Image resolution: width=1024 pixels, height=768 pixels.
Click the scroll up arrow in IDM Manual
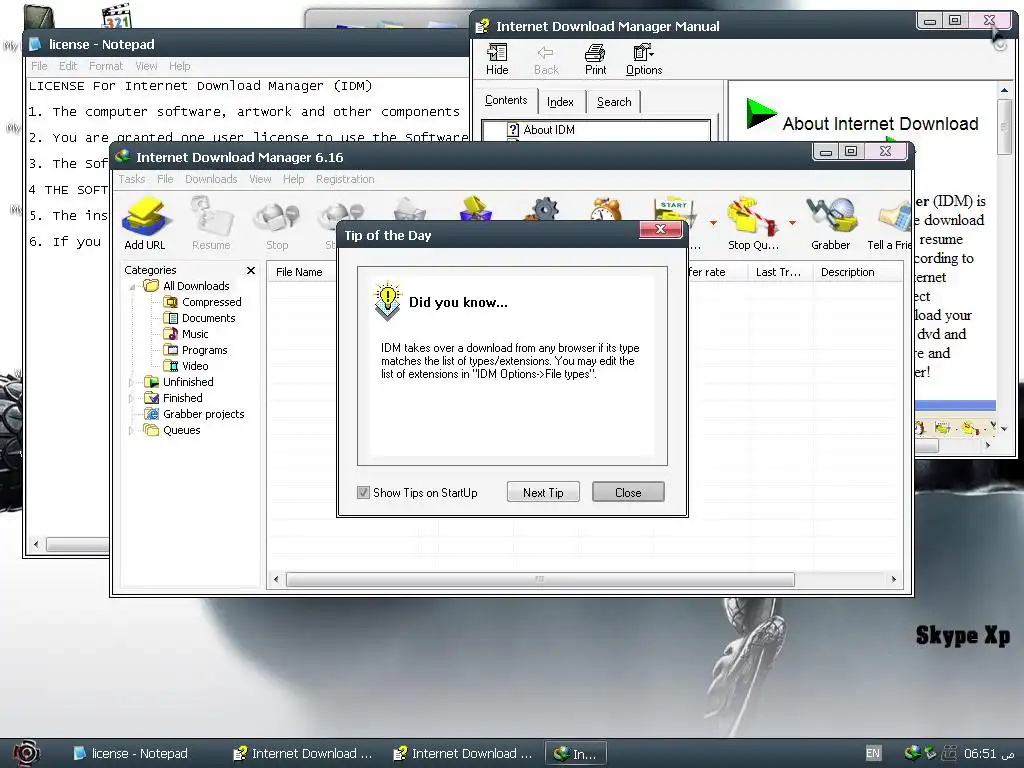tap(1004, 89)
